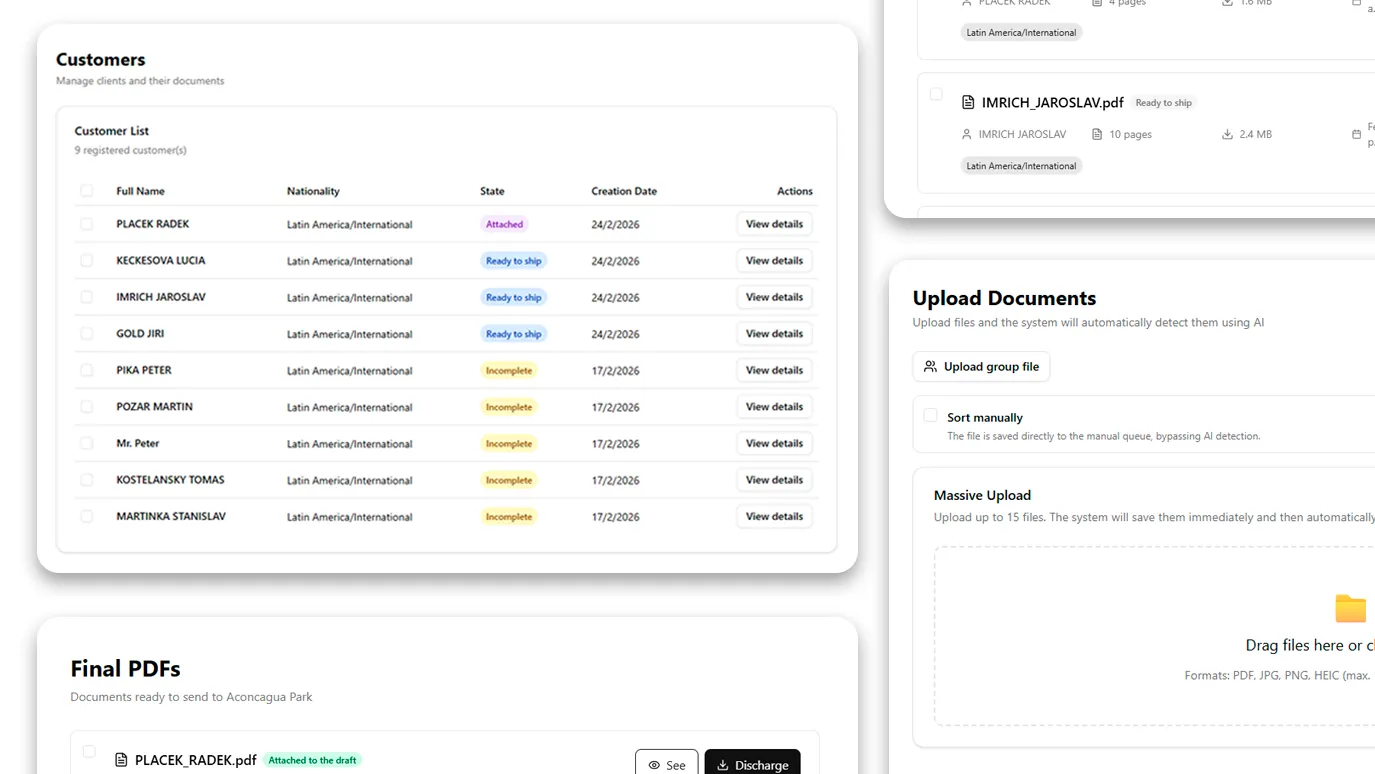Click the yellow folder icon in upload dropzone
Screen dimensions: 1375x774
pyautogui.click(x=1350, y=609)
